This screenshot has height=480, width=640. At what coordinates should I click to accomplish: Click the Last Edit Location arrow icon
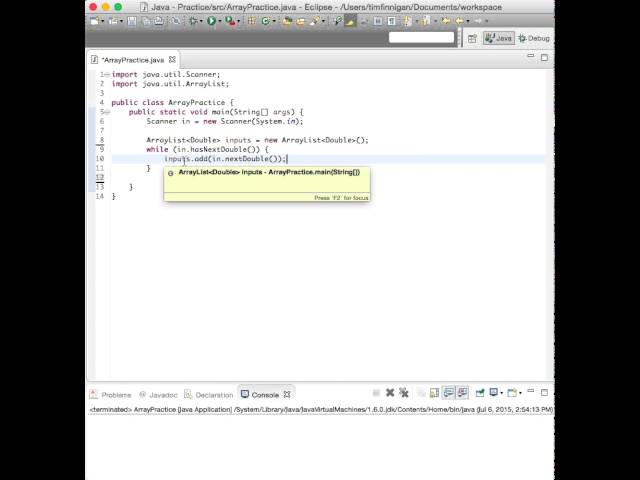point(446,21)
